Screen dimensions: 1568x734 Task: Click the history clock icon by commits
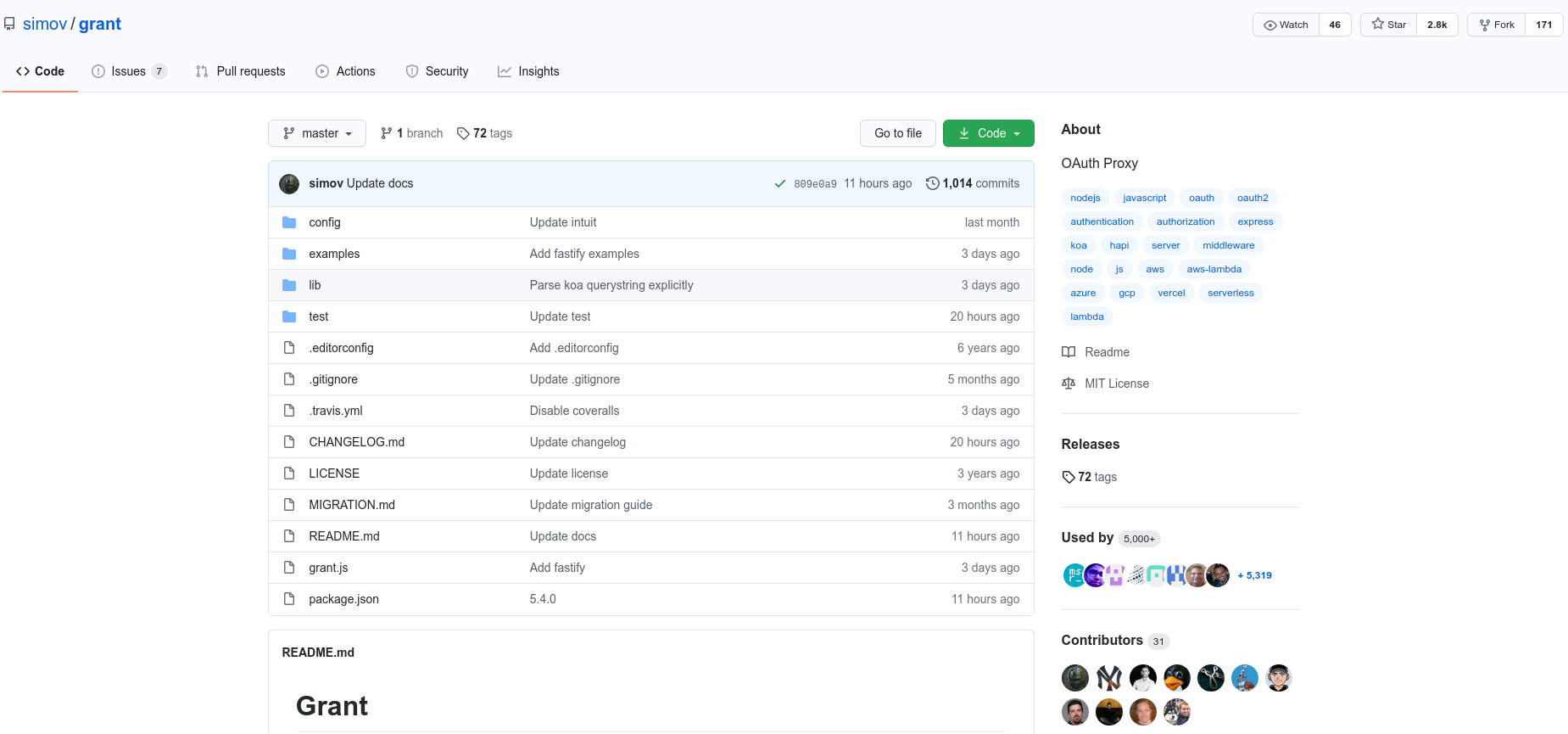[x=933, y=183]
